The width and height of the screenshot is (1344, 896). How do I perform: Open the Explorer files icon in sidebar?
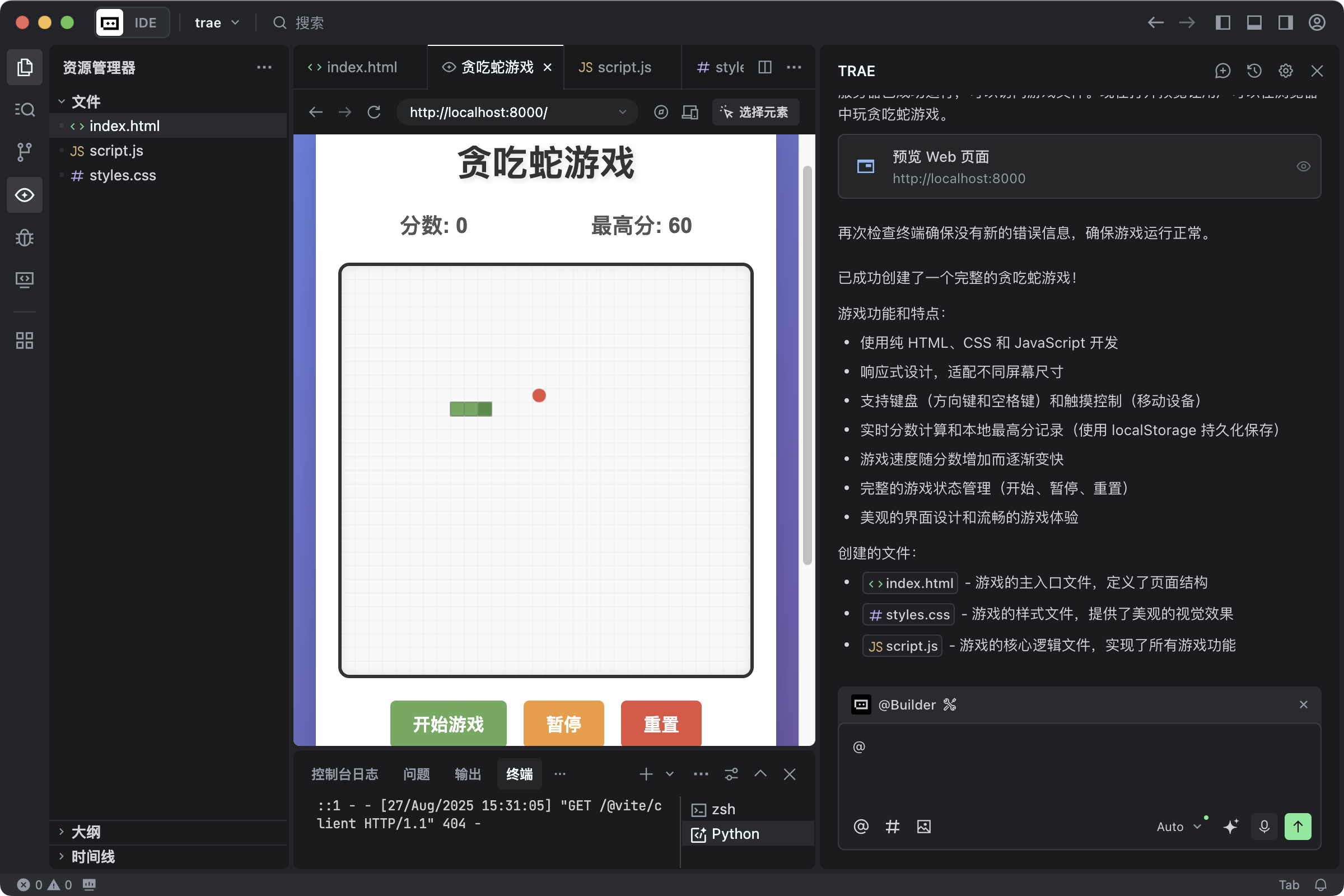click(x=25, y=67)
